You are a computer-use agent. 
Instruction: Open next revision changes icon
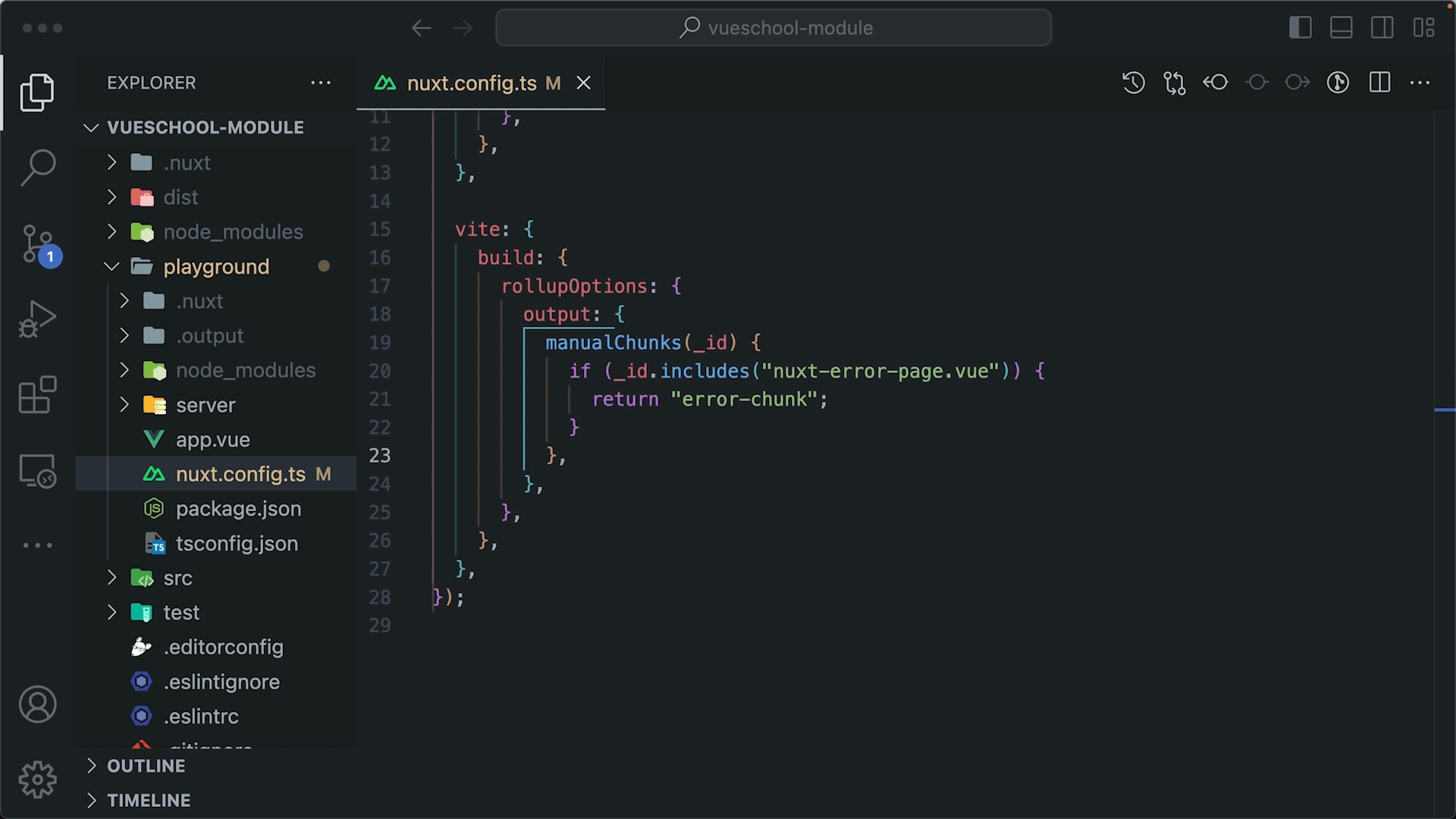1298,83
